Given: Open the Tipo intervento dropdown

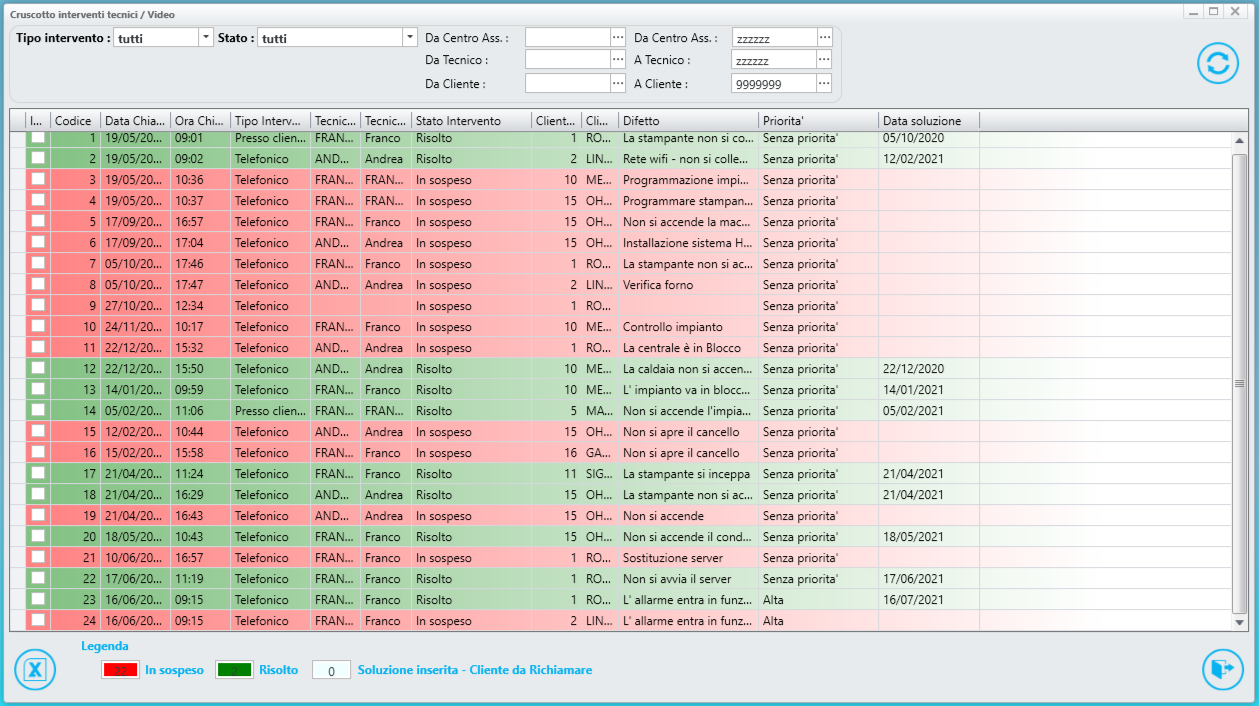Looking at the screenshot, I should click(206, 37).
